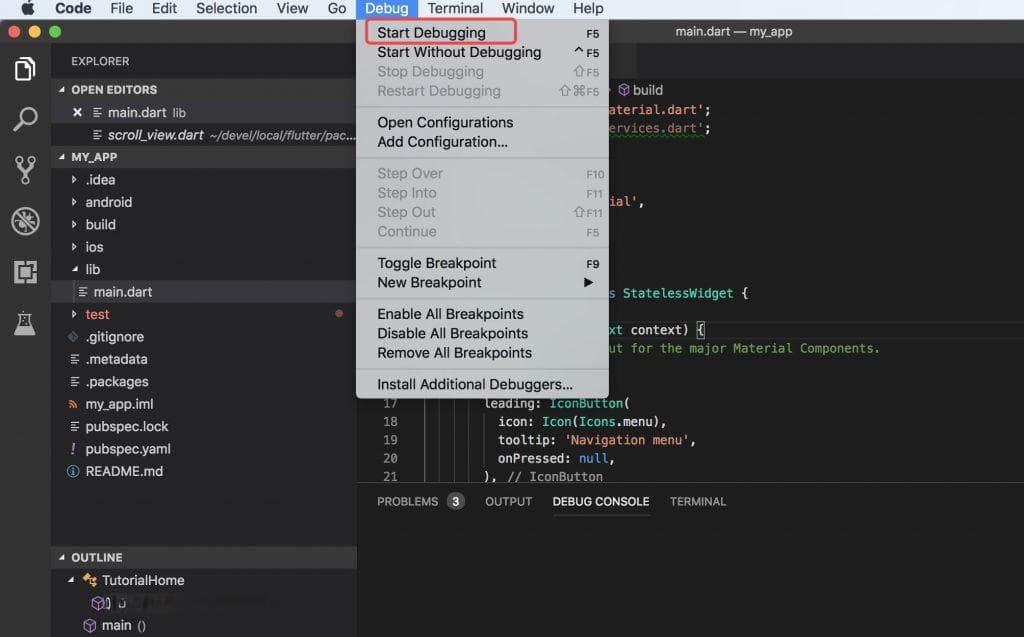Switch to the Debug Console tab
Image resolution: width=1024 pixels, height=637 pixels.
(x=601, y=502)
